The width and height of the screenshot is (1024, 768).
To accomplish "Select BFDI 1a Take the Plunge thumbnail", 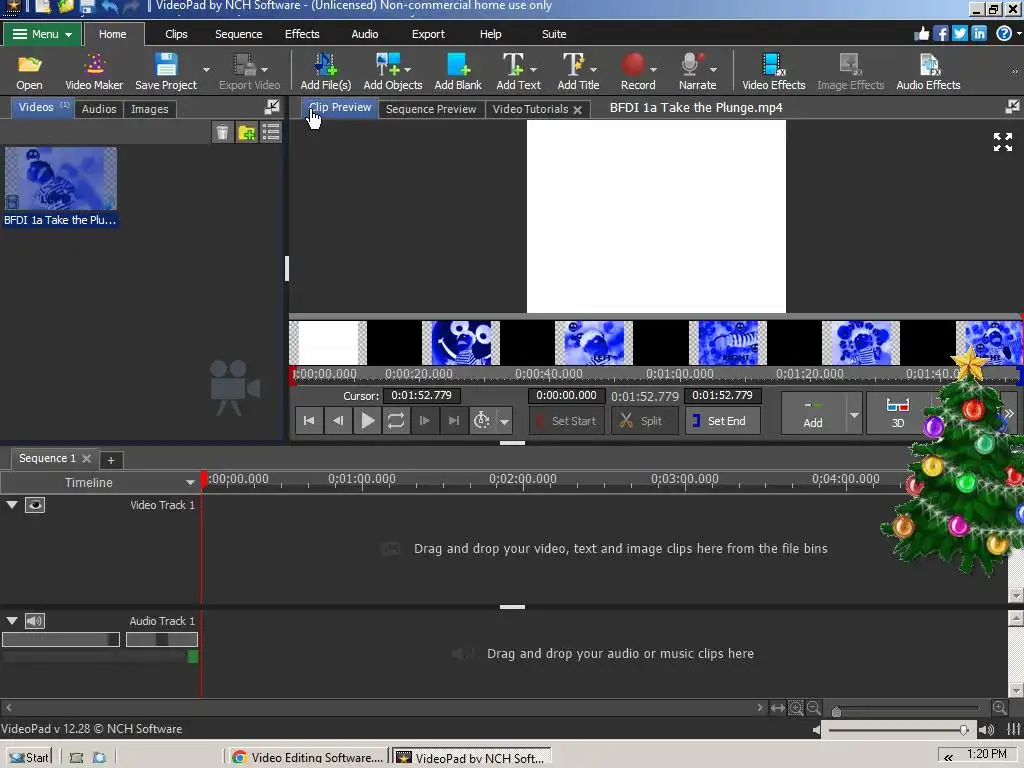I will [x=61, y=179].
